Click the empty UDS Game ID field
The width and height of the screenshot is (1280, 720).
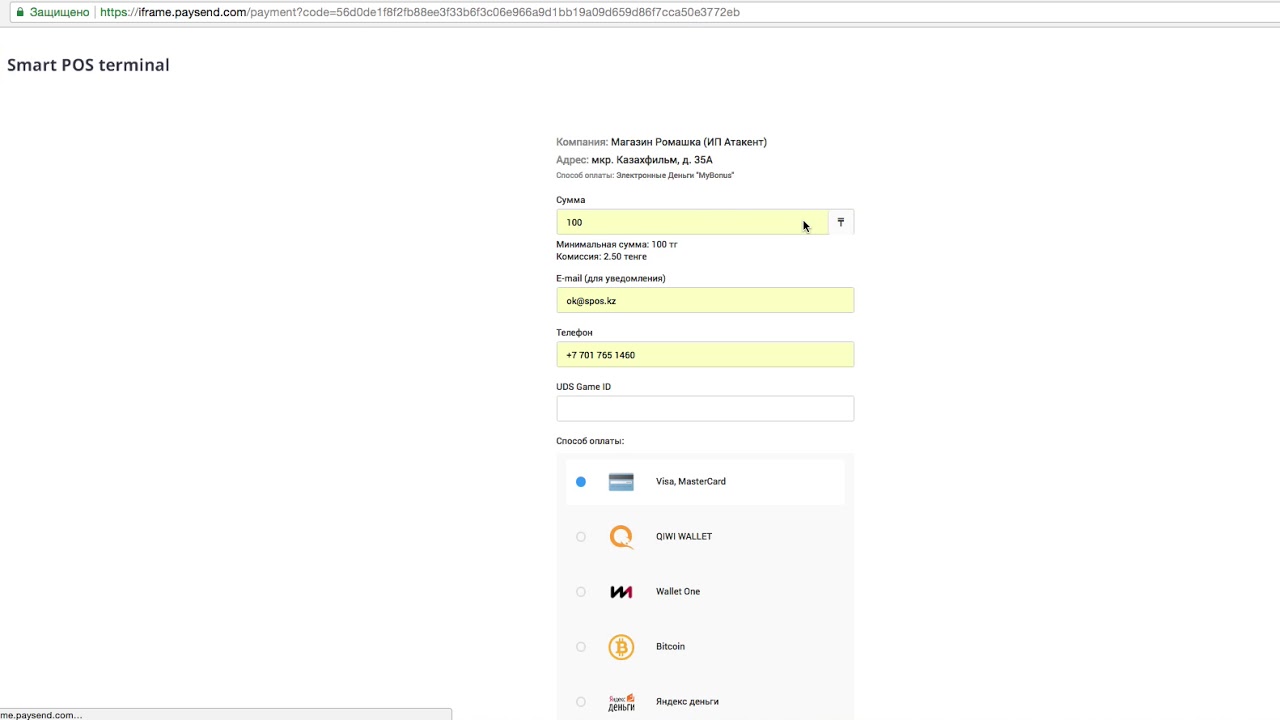point(705,408)
